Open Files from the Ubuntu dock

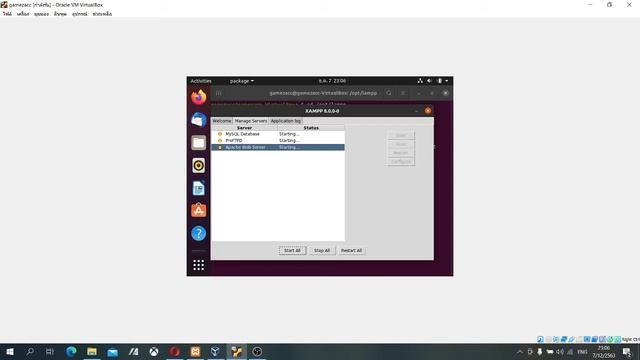(x=199, y=143)
